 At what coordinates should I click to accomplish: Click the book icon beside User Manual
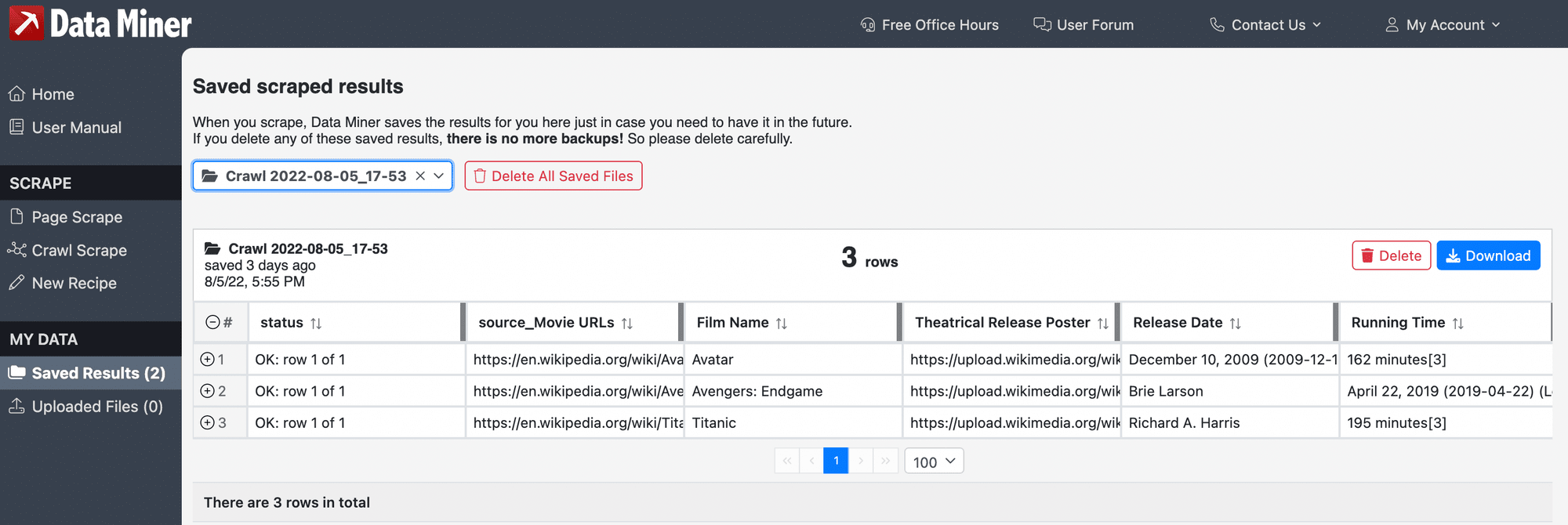(x=16, y=126)
